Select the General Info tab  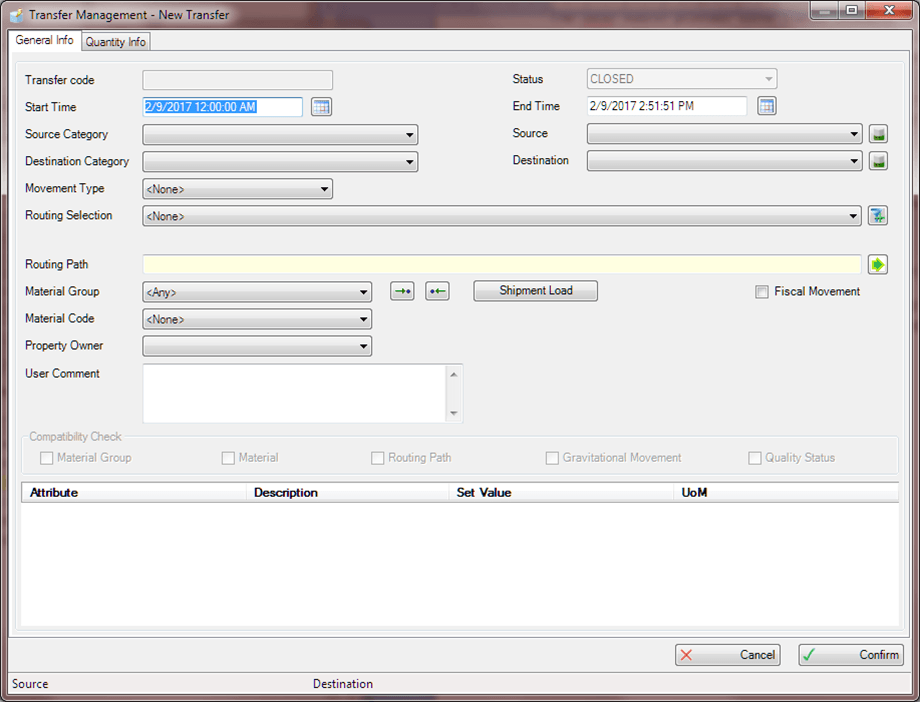[43, 41]
